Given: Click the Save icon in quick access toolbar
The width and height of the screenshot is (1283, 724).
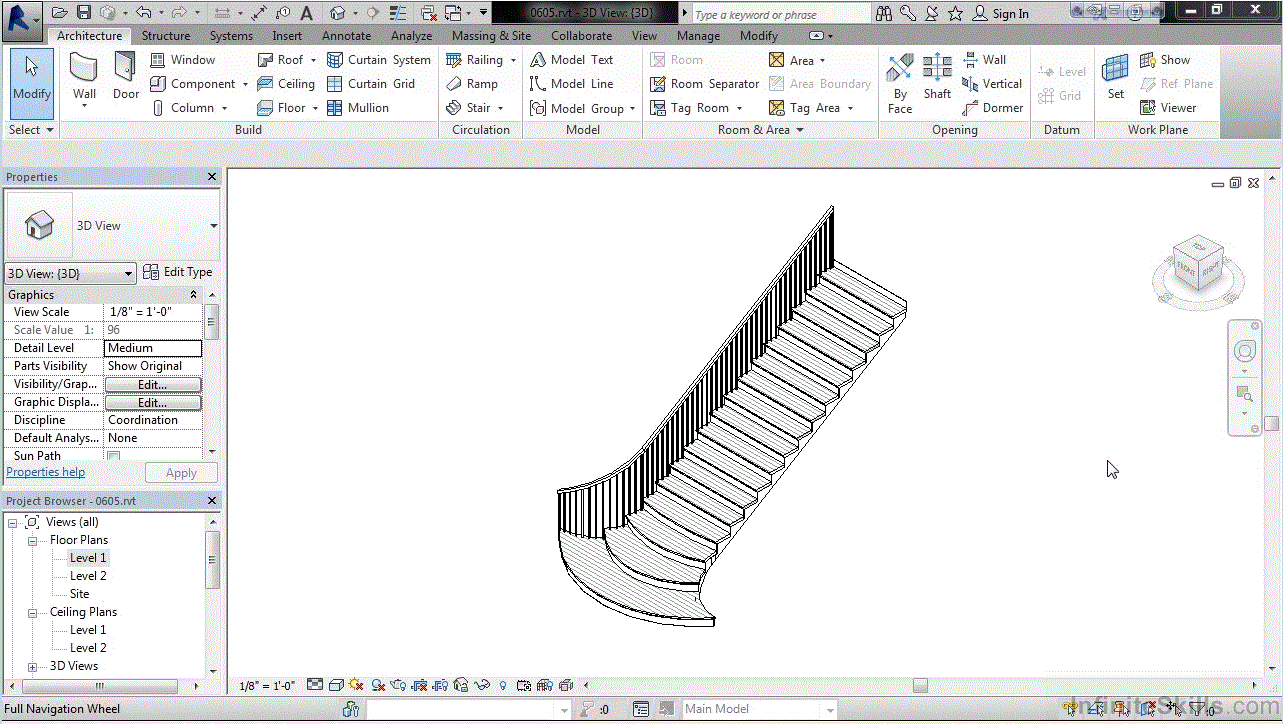Looking at the screenshot, I should [x=84, y=13].
